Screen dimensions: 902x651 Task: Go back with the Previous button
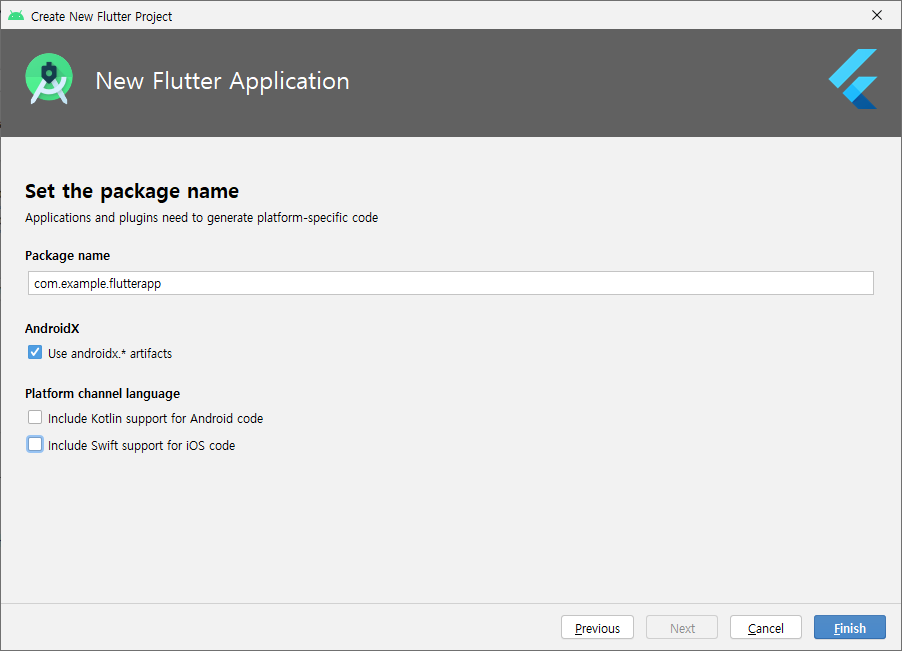coord(597,627)
